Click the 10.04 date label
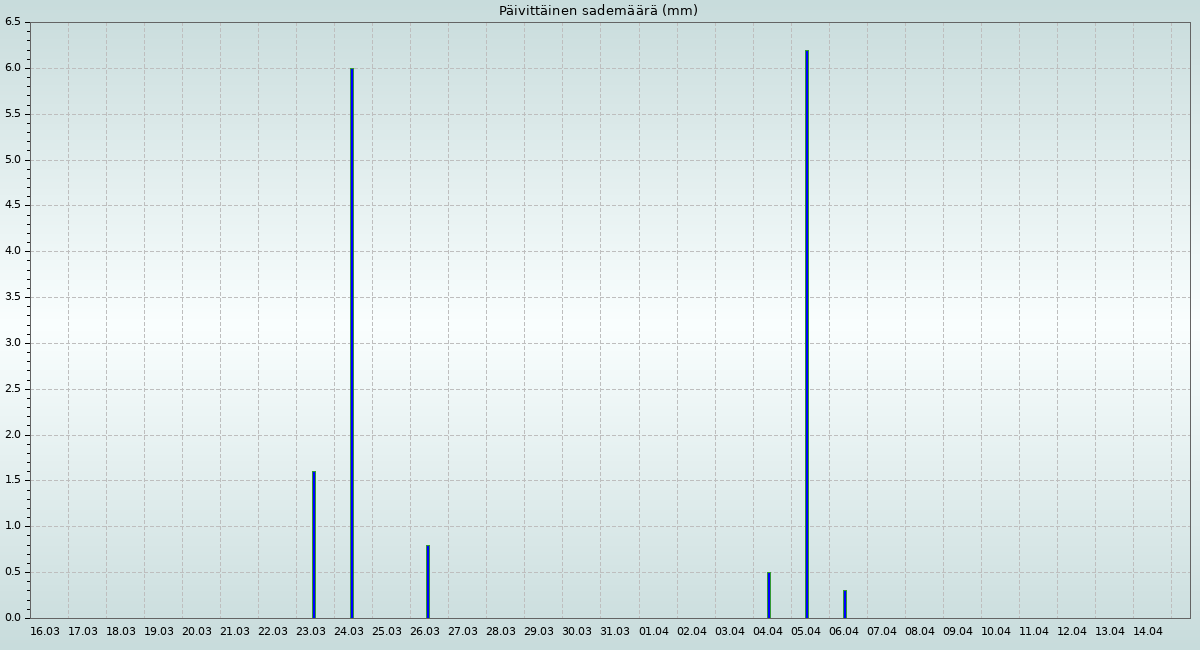Image resolution: width=1200 pixels, height=650 pixels. click(996, 632)
